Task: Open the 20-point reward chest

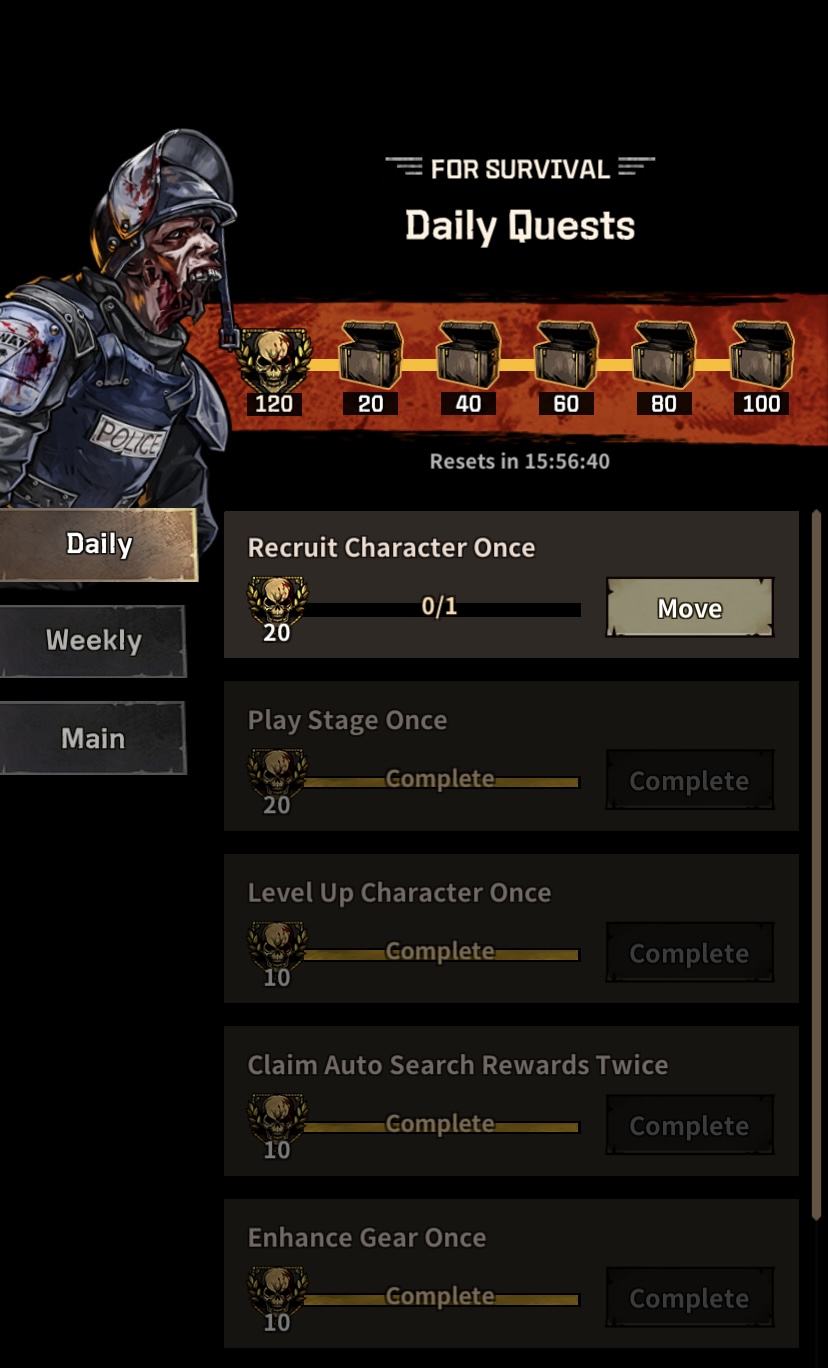Action: [x=371, y=355]
